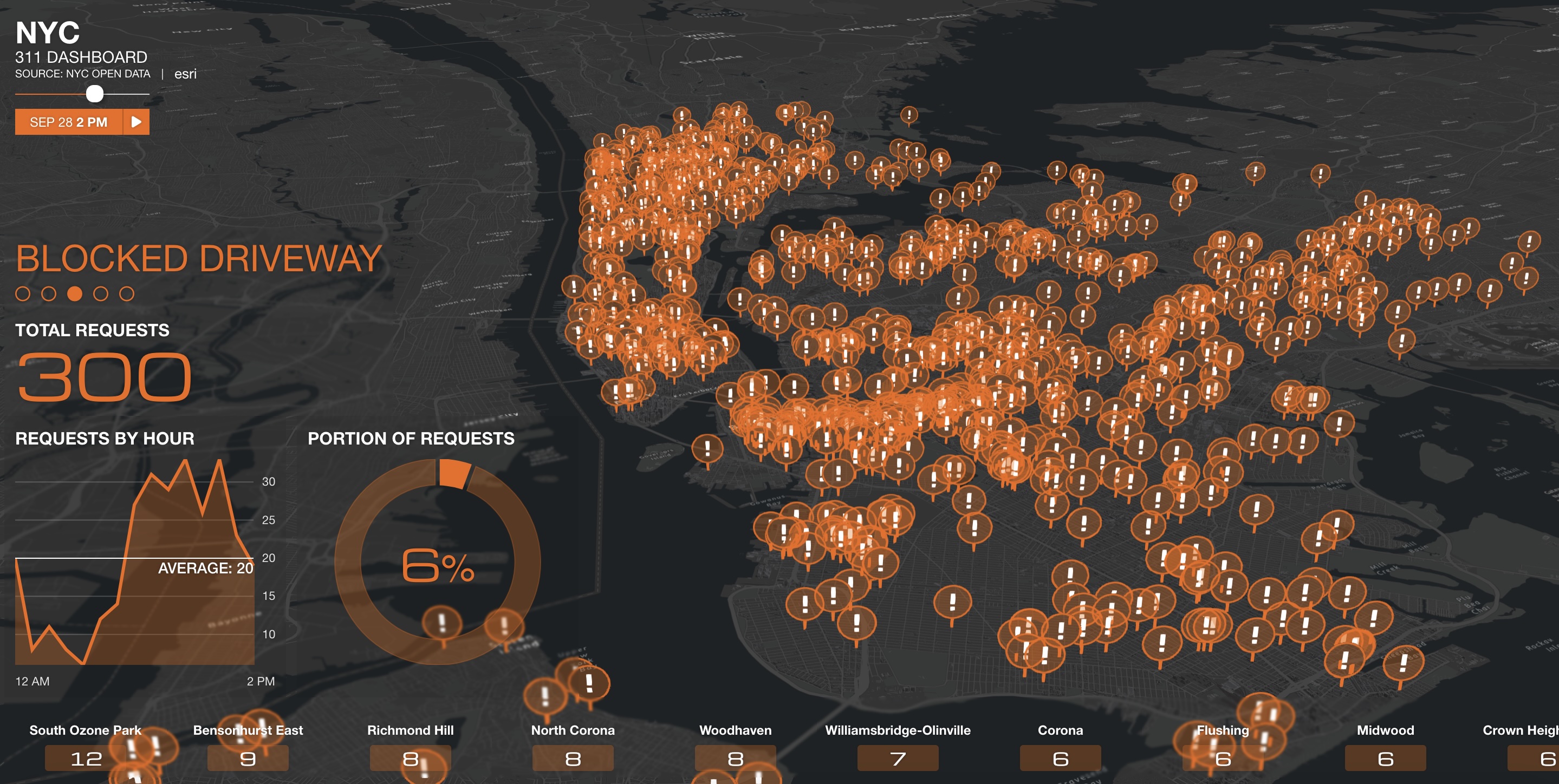Viewport: 1559px width, 784px height.
Task: Click the isolated alert marker near top center
Action: coord(908,114)
